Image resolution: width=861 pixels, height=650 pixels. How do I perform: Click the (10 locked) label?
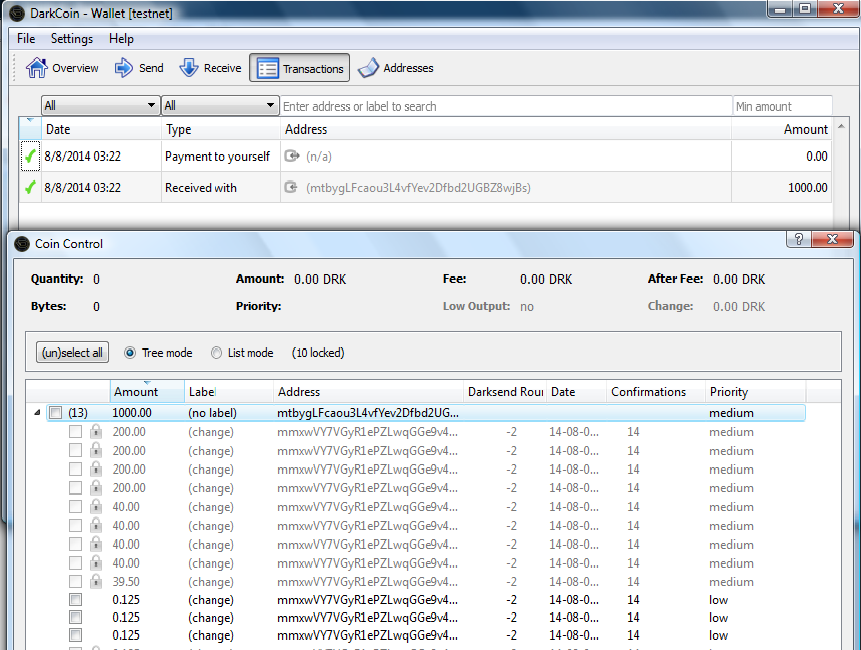(318, 353)
